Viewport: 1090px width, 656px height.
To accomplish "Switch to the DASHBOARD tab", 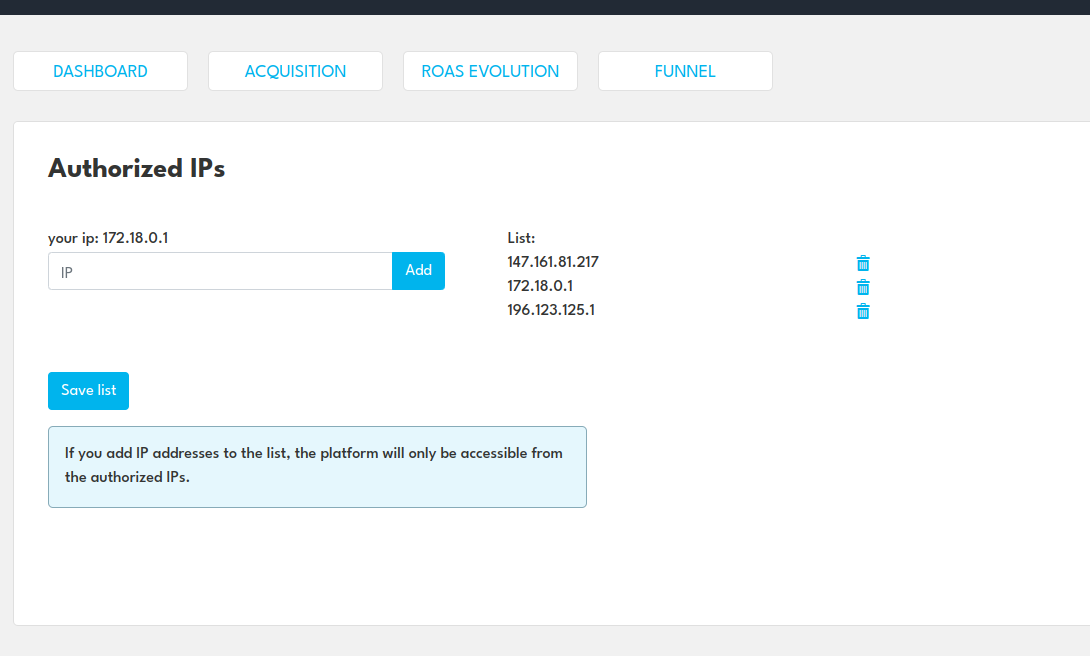I will coord(100,71).
